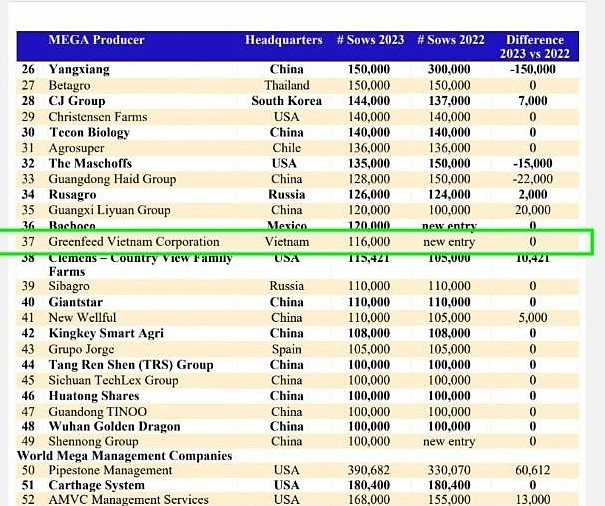Screen dimensions: 605x506
Task: Select the 390,682 sows 2023 value
Action: click(369, 470)
